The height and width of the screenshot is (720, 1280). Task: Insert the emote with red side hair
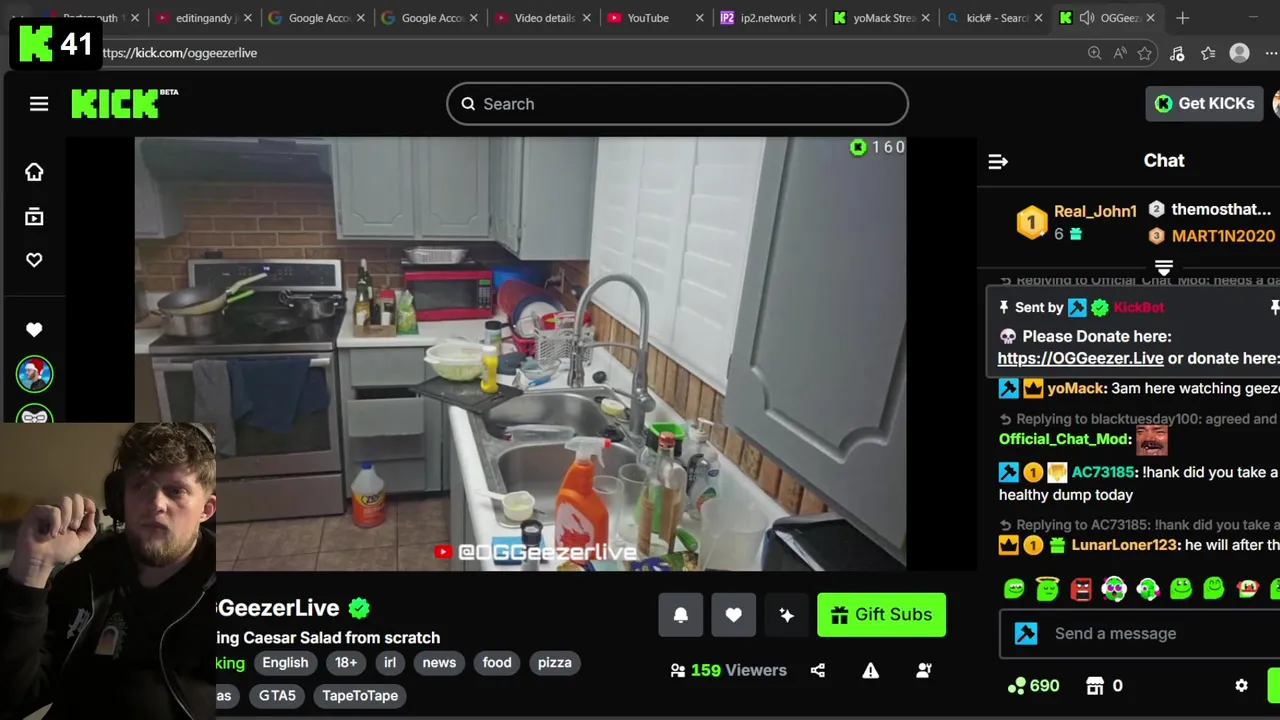point(1247,589)
